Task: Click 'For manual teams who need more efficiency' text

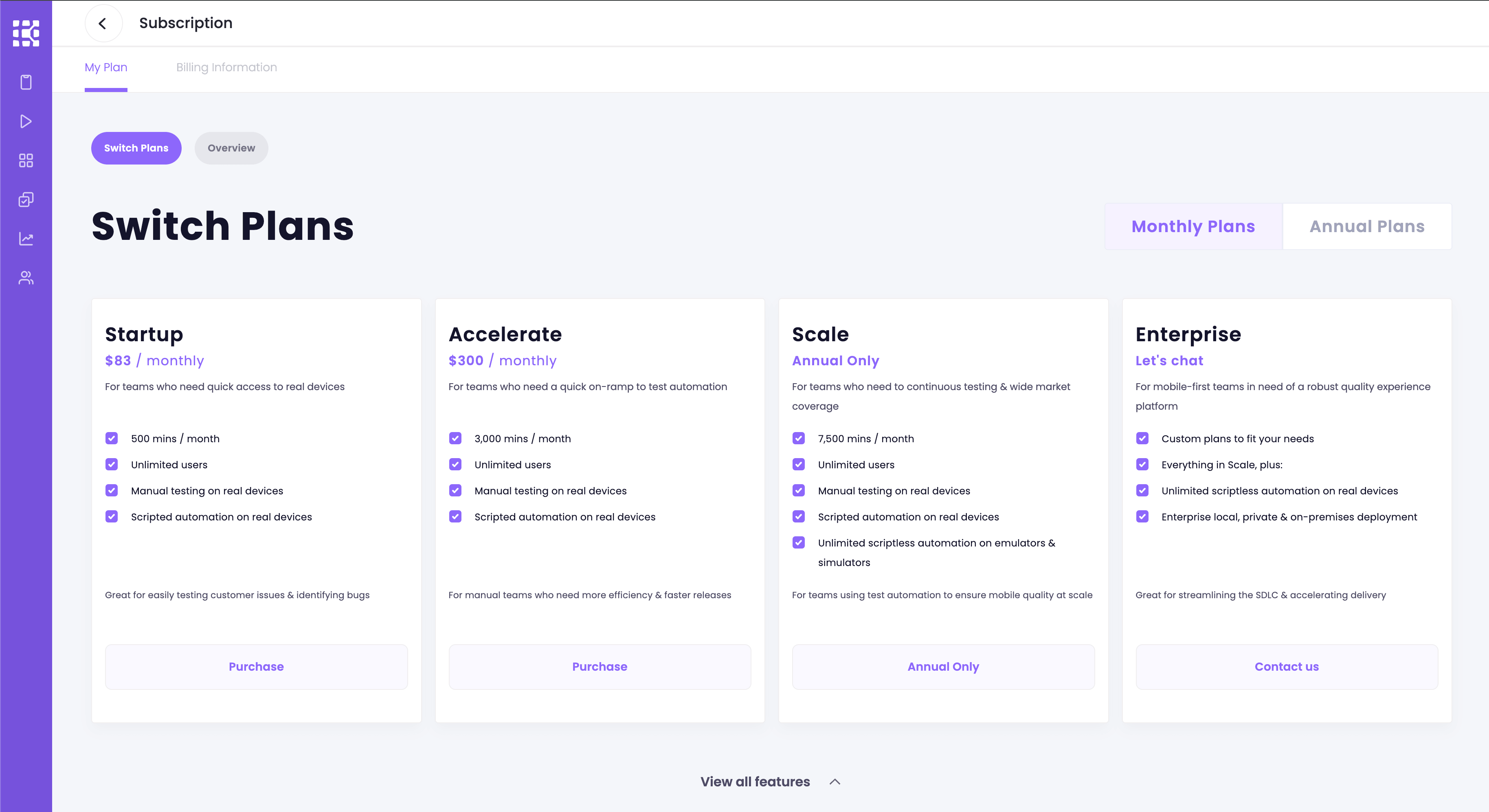Action: click(590, 595)
